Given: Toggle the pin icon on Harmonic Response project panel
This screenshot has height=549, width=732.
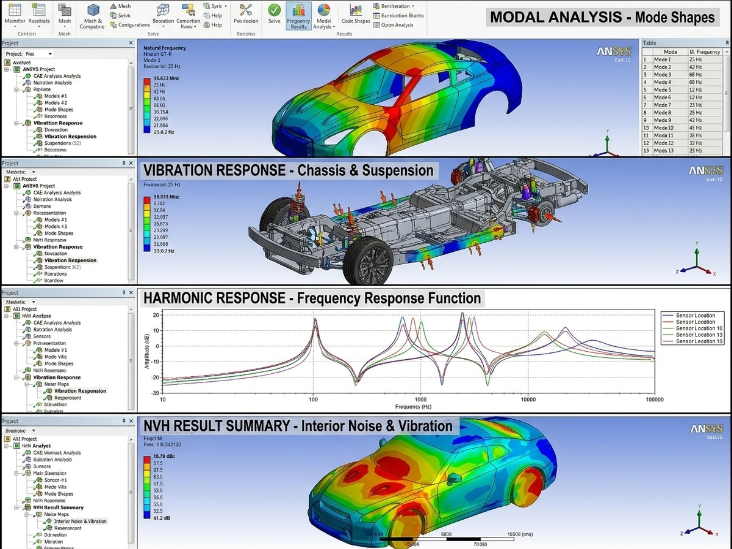Looking at the screenshot, I should [x=124, y=292].
